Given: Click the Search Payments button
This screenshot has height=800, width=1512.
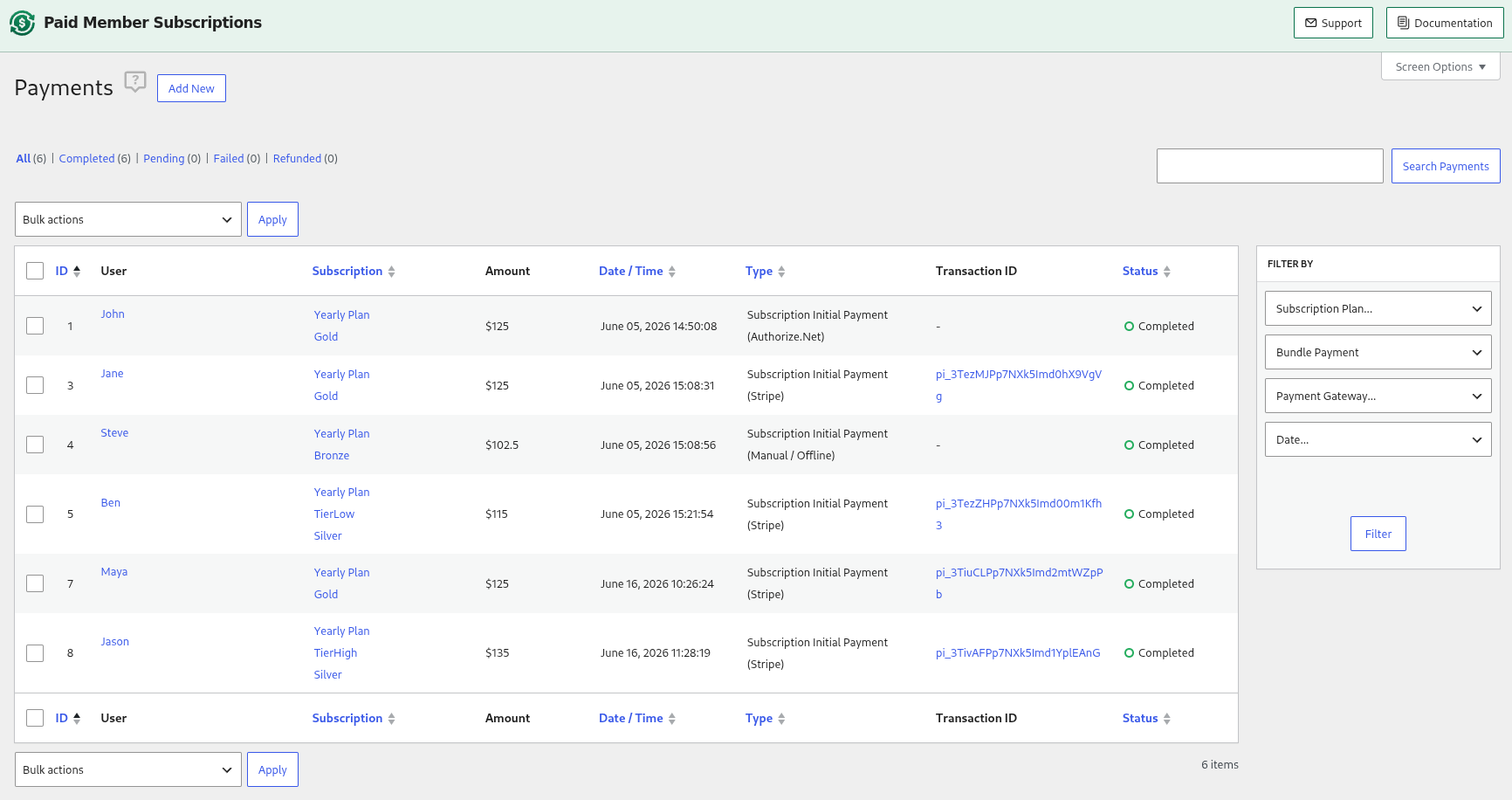Looking at the screenshot, I should [1446, 166].
